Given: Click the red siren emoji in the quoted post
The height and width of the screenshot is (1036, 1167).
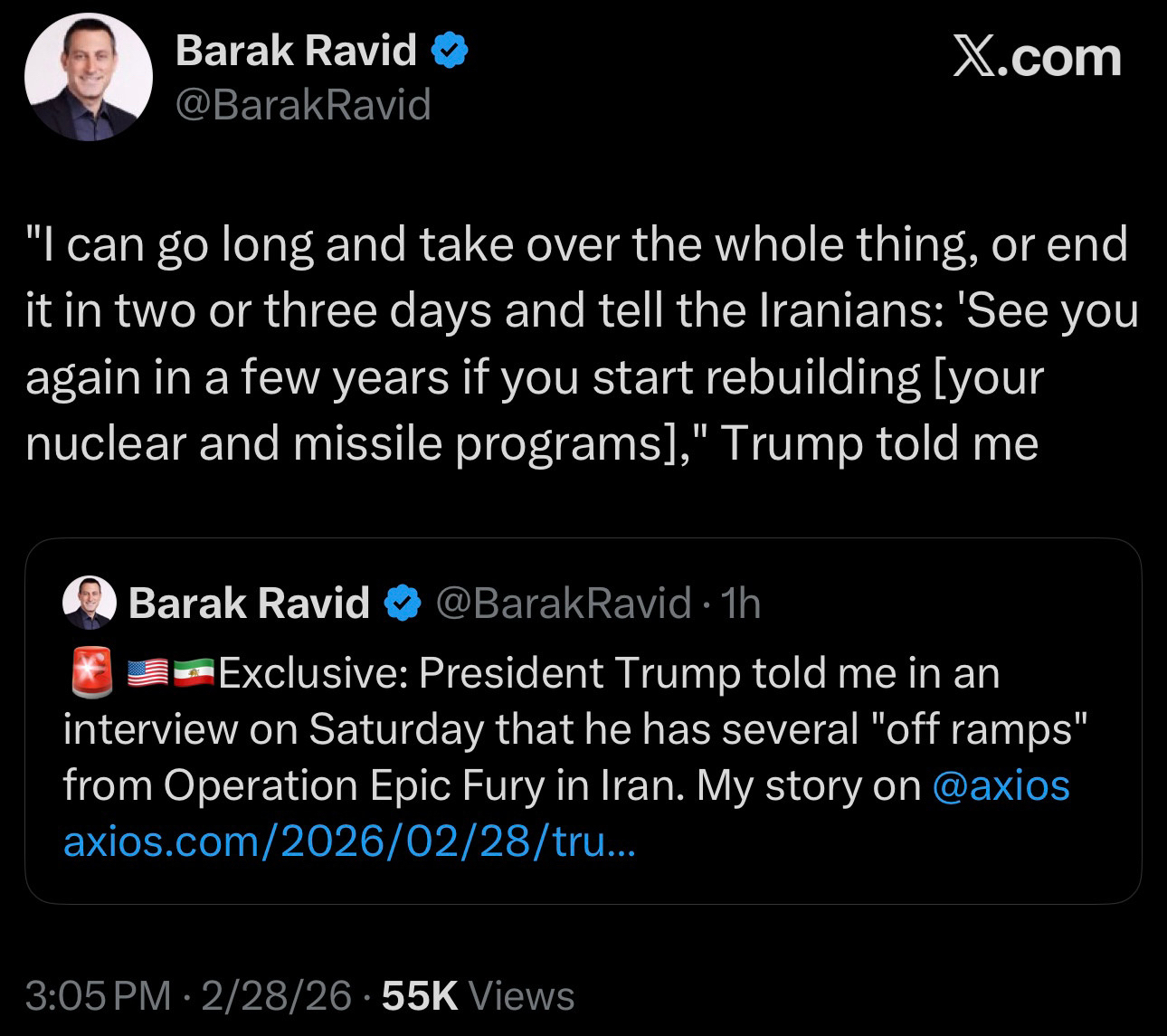Looking at the screenshot, I should (x=90, y=672).
